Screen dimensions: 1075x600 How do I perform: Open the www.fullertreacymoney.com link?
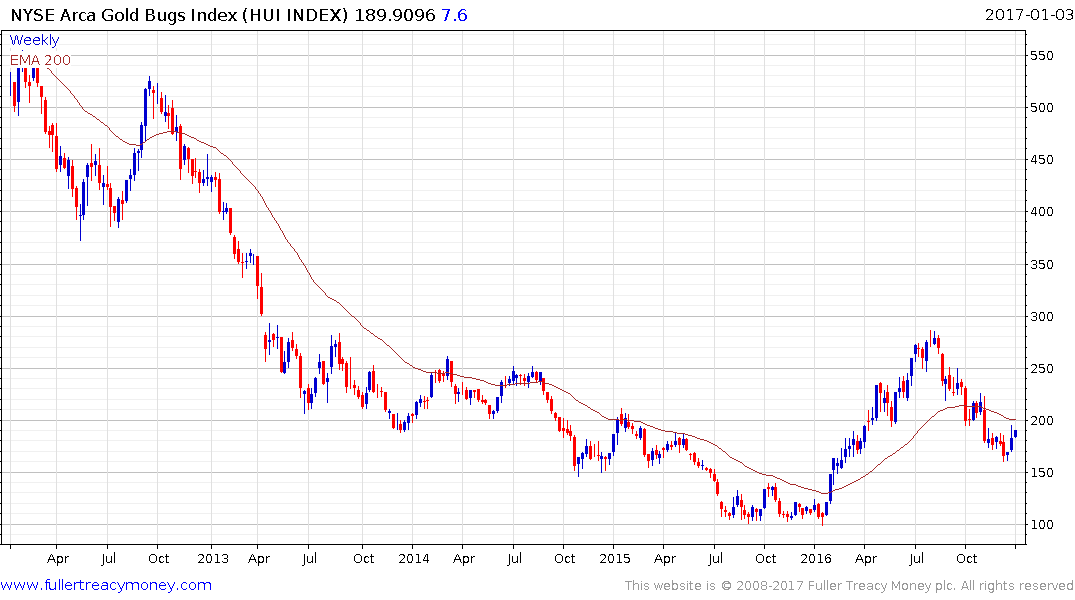coord(106,585)
